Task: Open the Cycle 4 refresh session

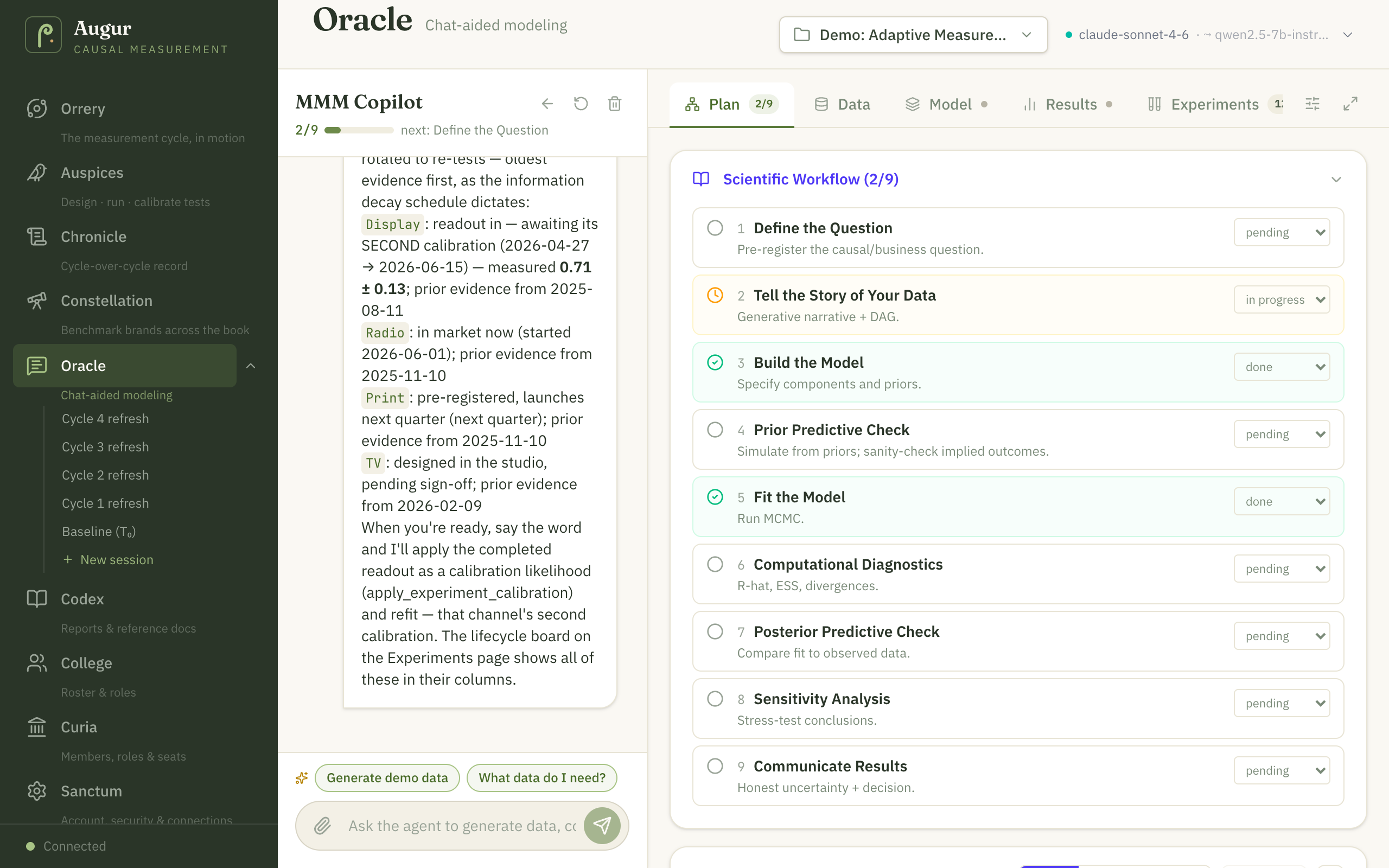Action: (106, 418)
